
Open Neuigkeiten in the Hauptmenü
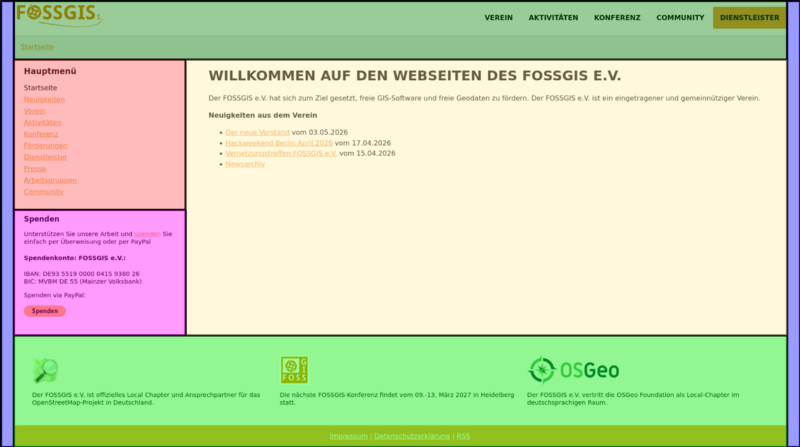pyautogui.click(x=44, y=100)
